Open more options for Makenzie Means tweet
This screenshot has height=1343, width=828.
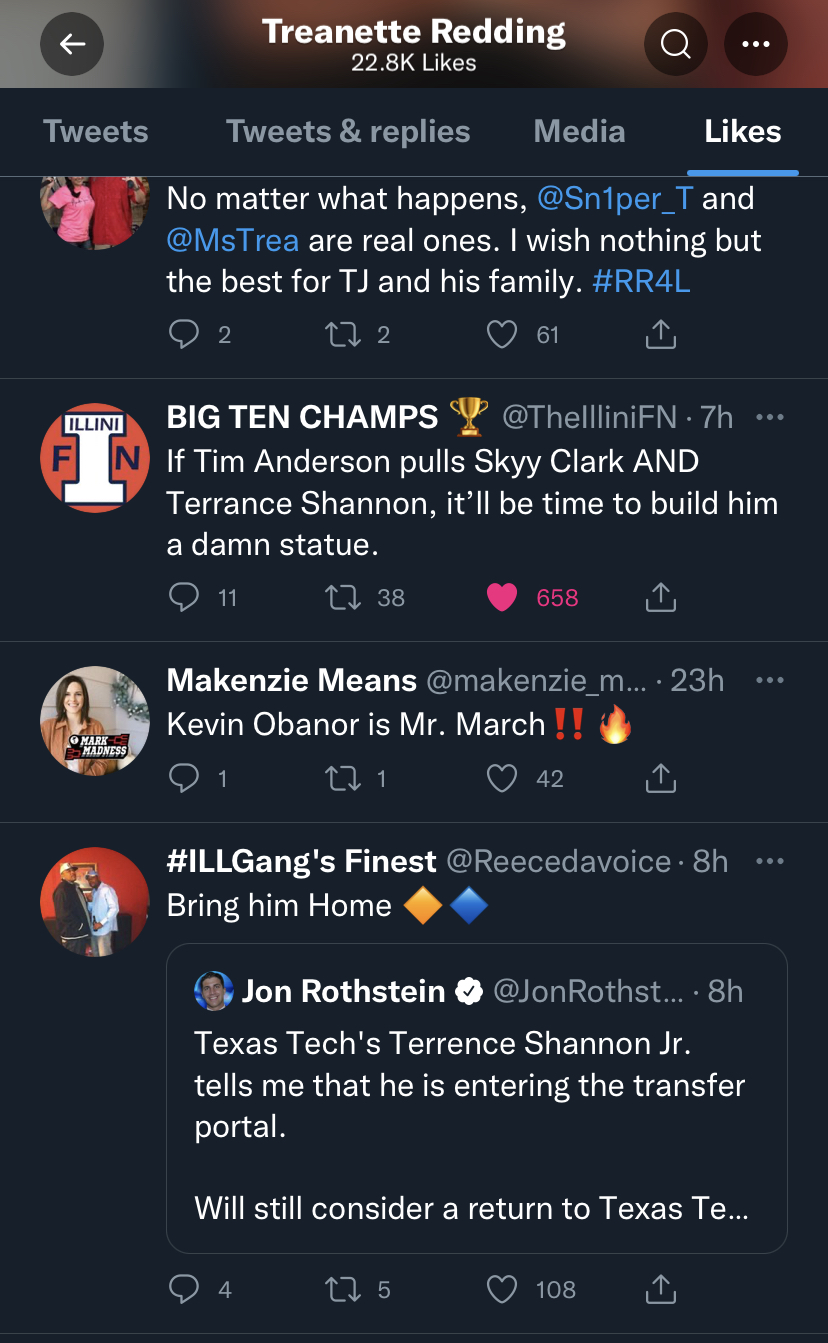tap(769, 681)
